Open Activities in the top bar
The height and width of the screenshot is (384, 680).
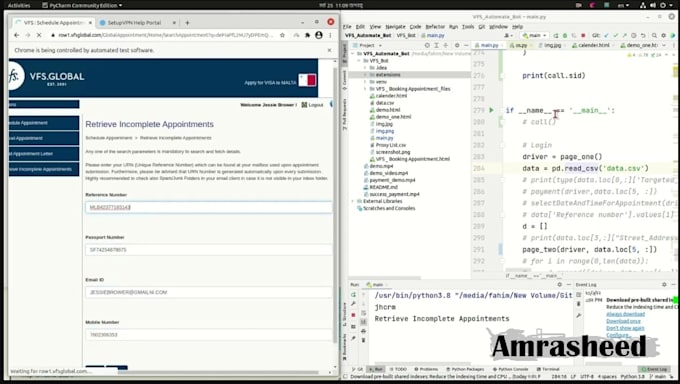19,5
